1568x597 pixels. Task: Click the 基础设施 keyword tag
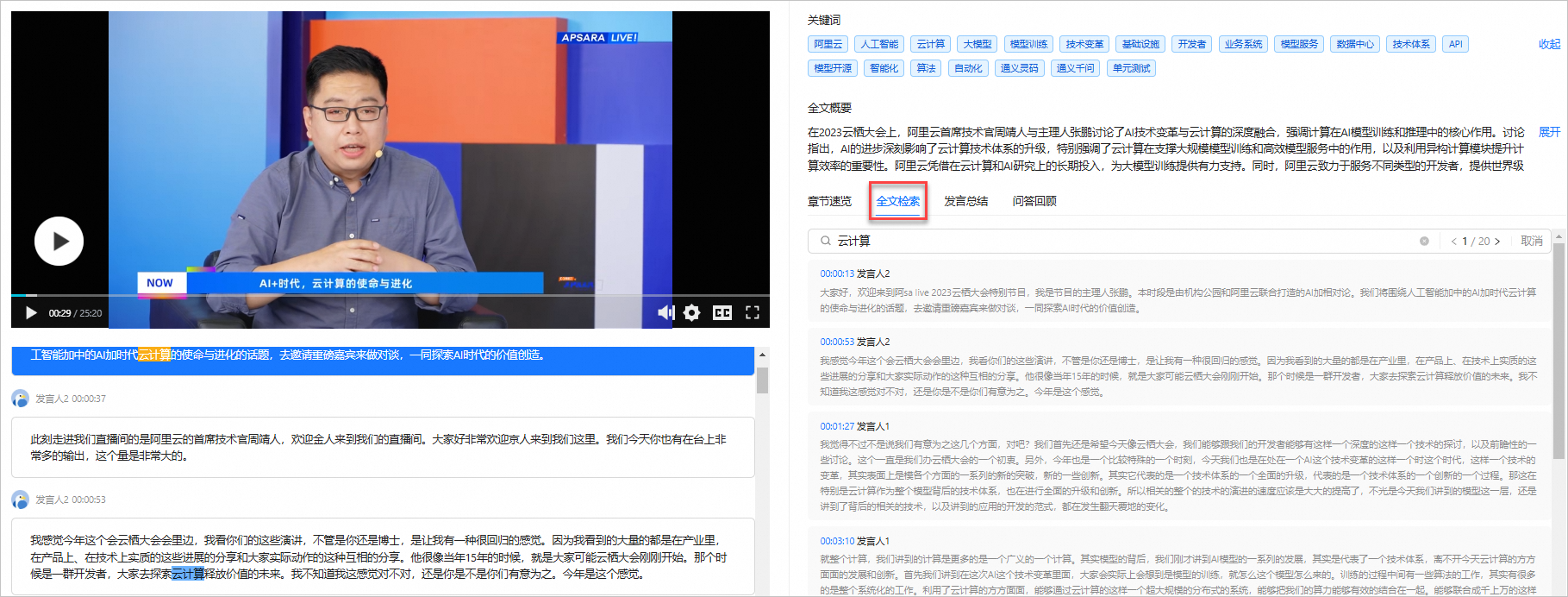tap(1140, 44)
